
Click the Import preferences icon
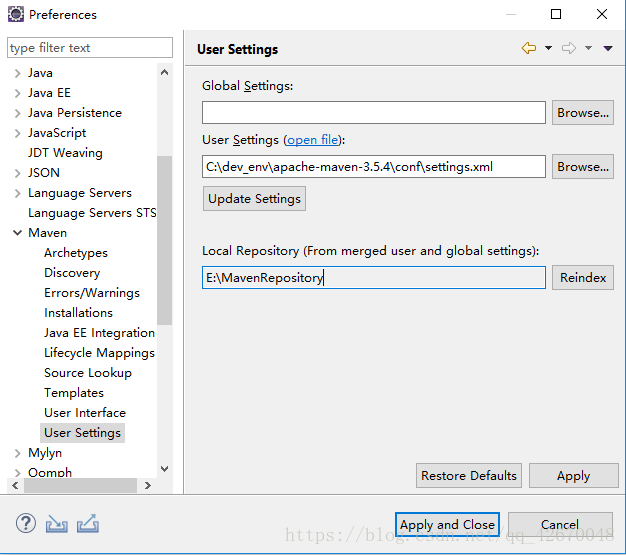(56, 523)
